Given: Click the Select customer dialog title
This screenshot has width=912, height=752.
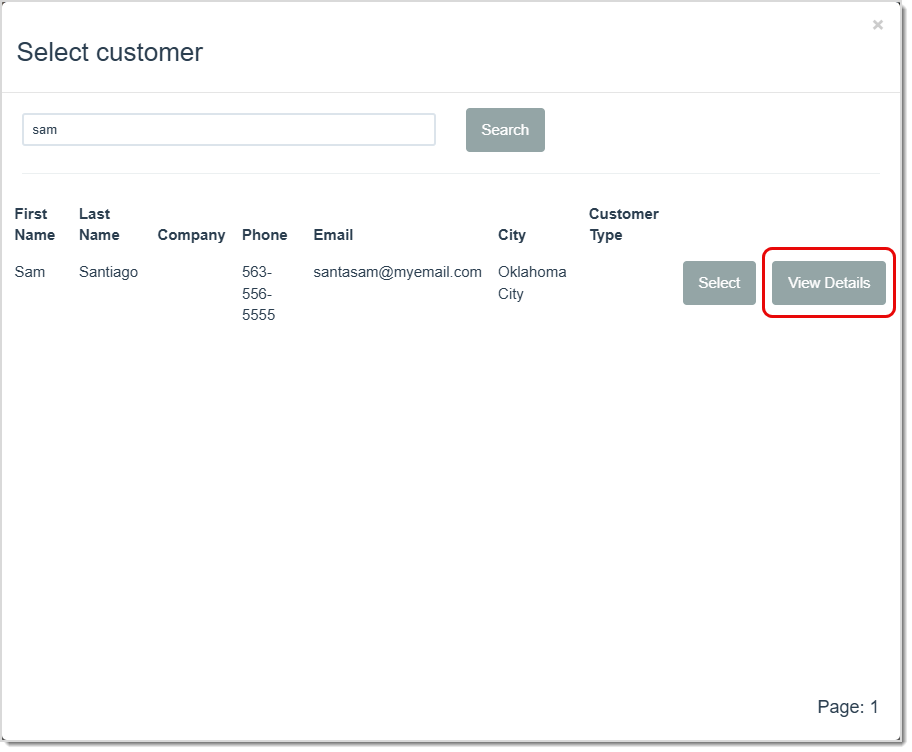Looking at the screenshot, I should pos(109,52).
